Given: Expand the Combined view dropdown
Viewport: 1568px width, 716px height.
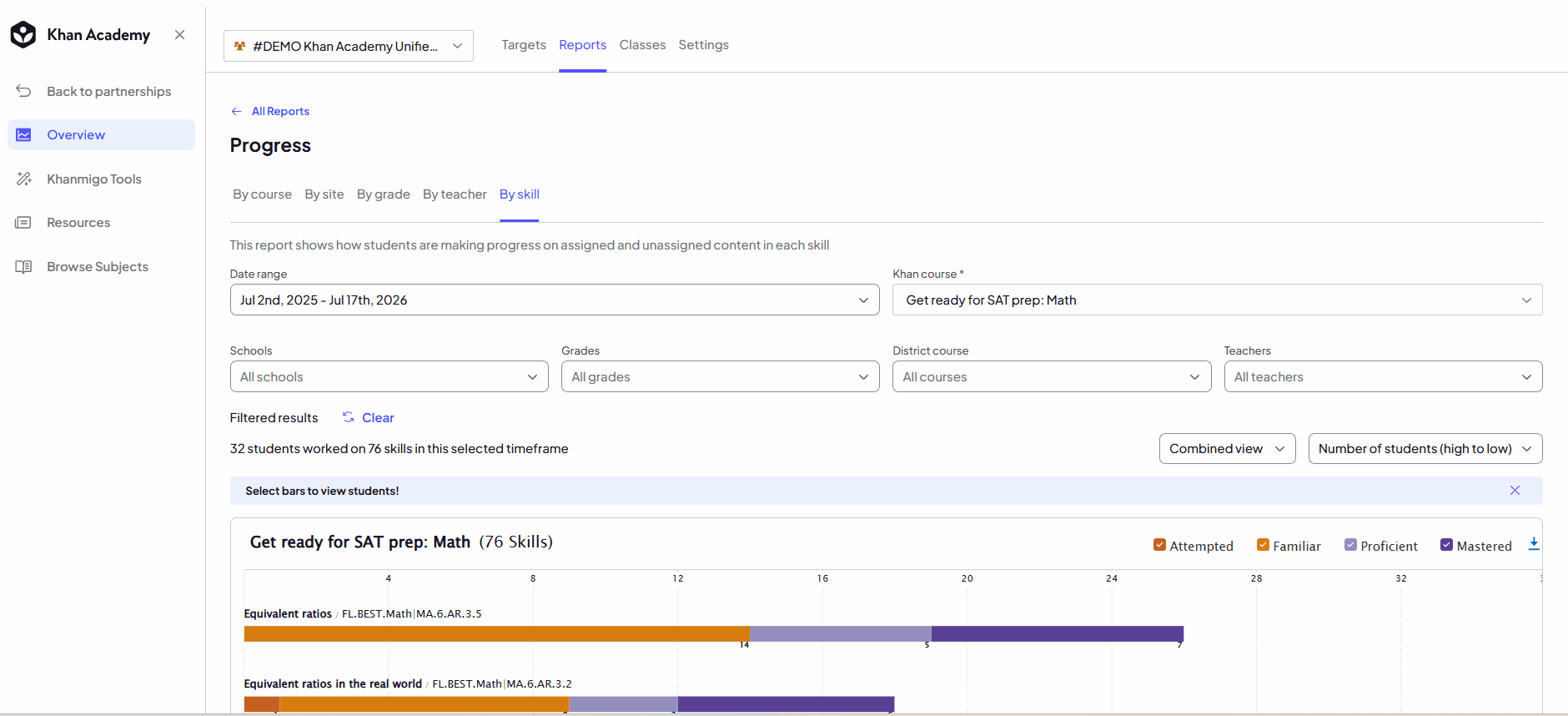Looking at the screenshot, I should pos(1227,449).
